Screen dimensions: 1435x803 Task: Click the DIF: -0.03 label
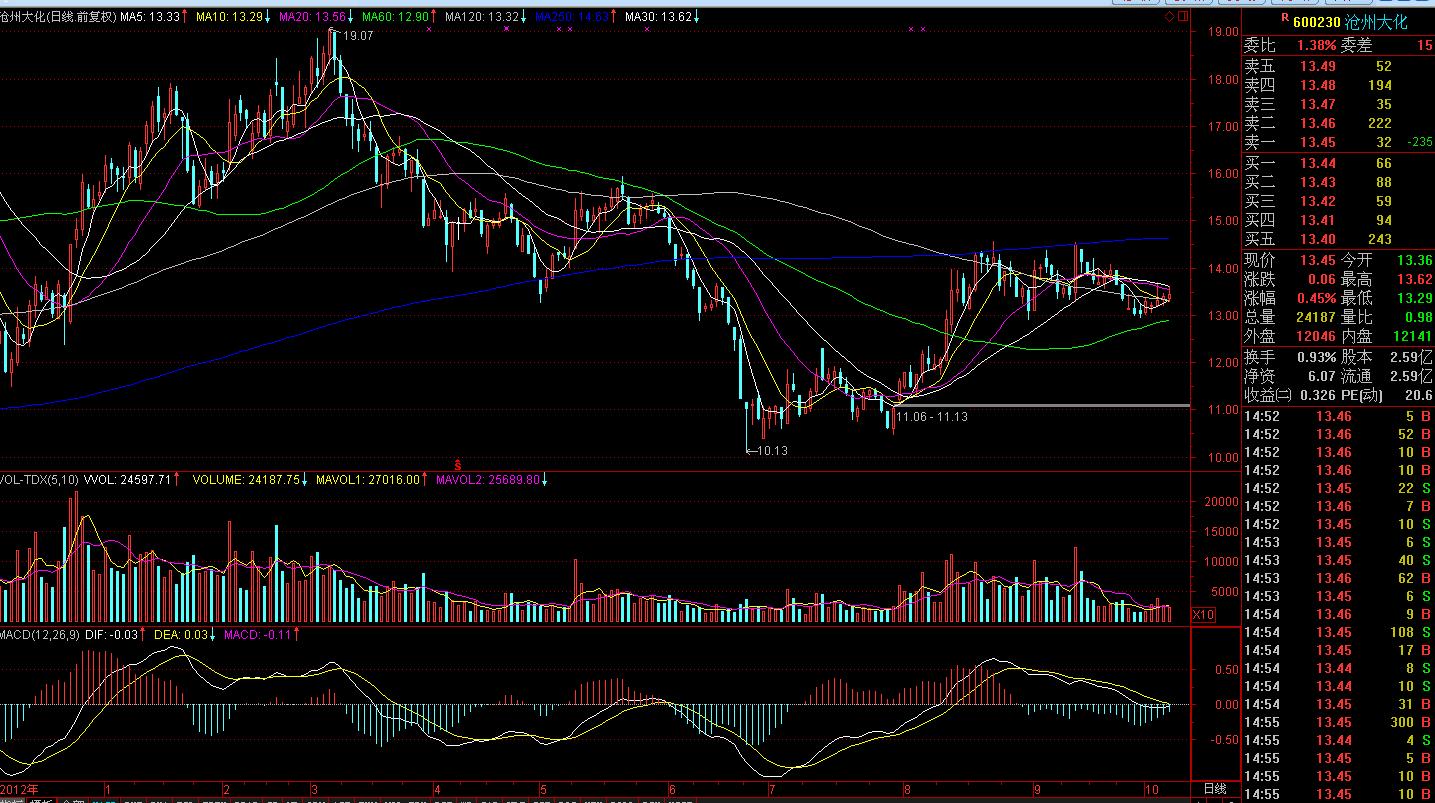click(x=113, y=634)
